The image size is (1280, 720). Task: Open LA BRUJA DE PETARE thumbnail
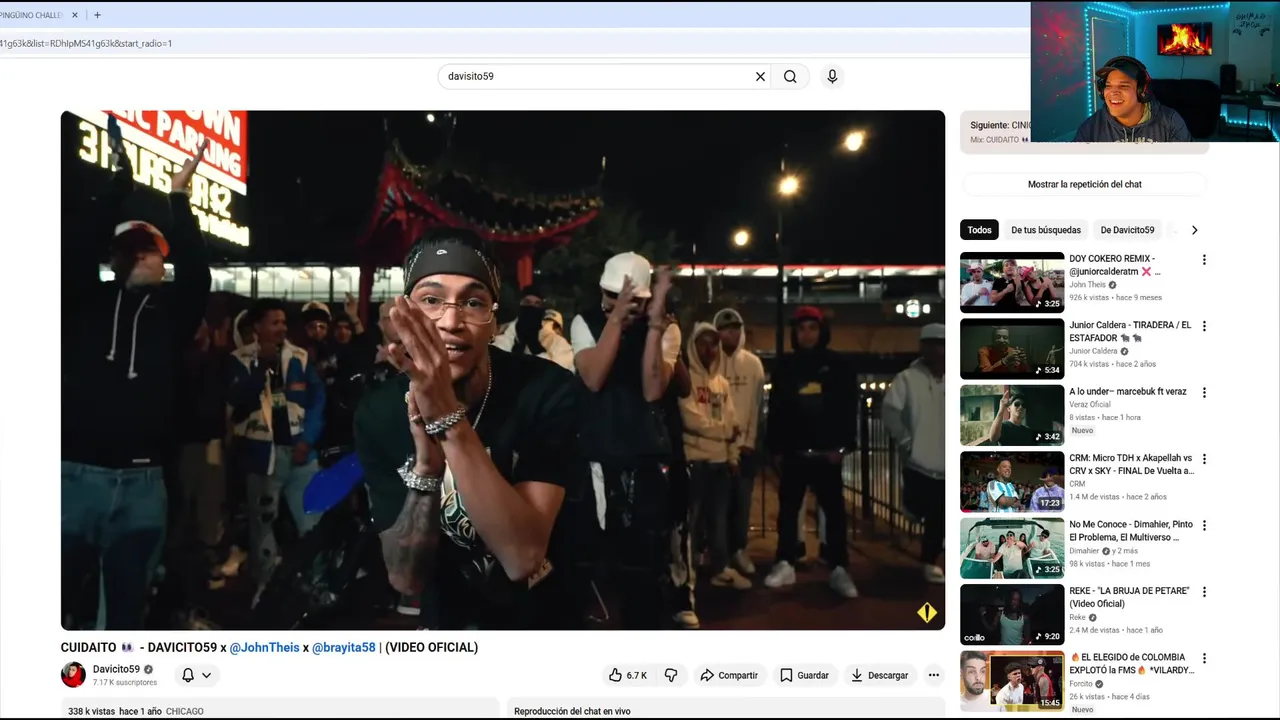pos(1012,615)
